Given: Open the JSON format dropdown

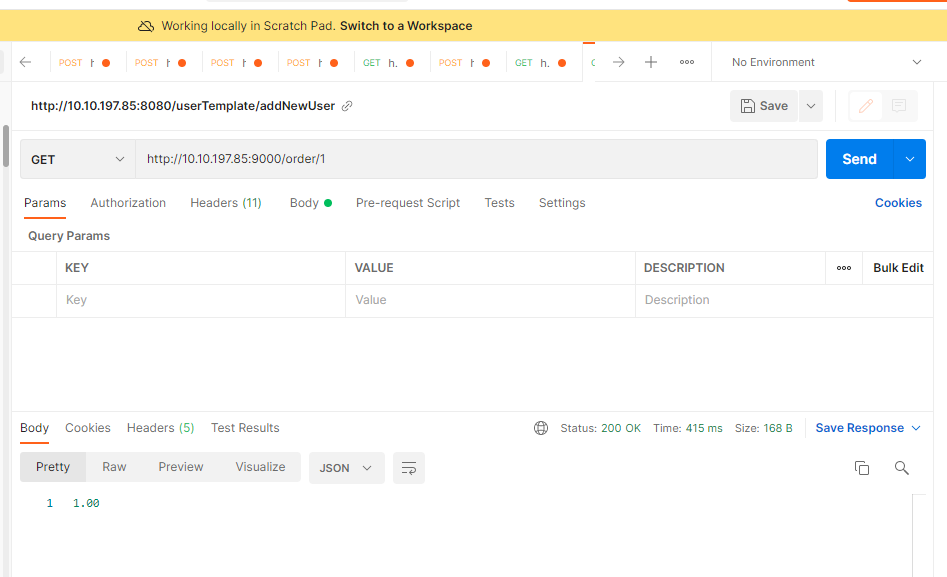Looking at the screenshot, I should pos(347,468).
